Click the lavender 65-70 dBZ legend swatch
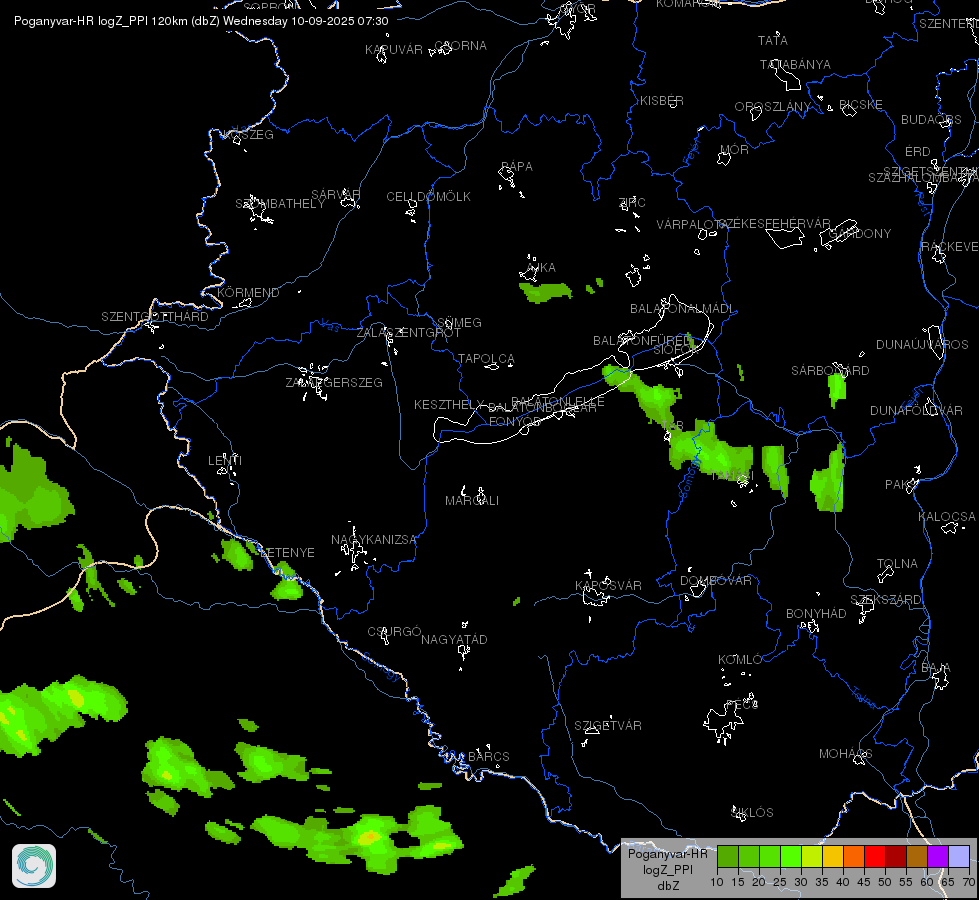Image resolution: width=979 pixels, height=900 pixels. (x=958, y=857)
